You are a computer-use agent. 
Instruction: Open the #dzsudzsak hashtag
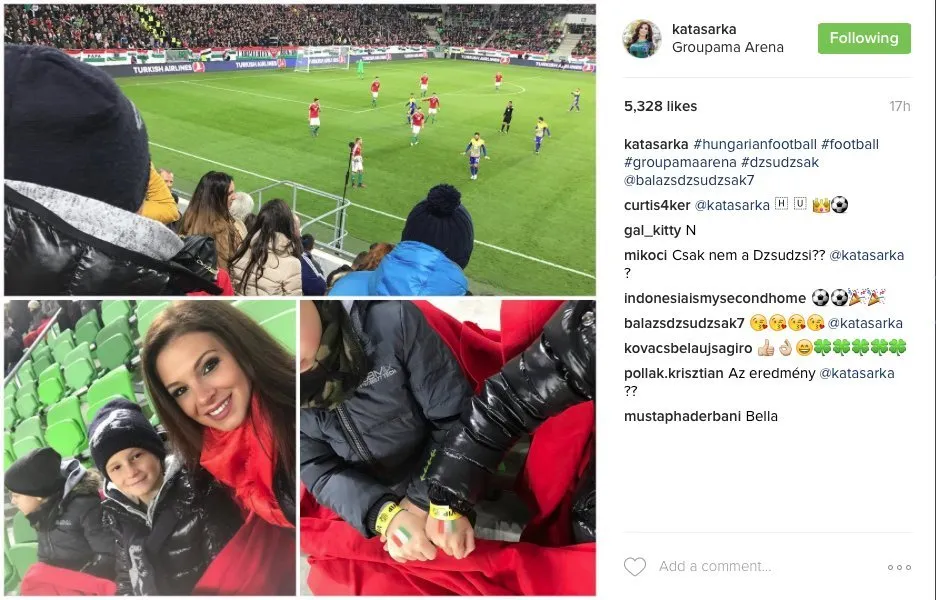tap(780, 162)
